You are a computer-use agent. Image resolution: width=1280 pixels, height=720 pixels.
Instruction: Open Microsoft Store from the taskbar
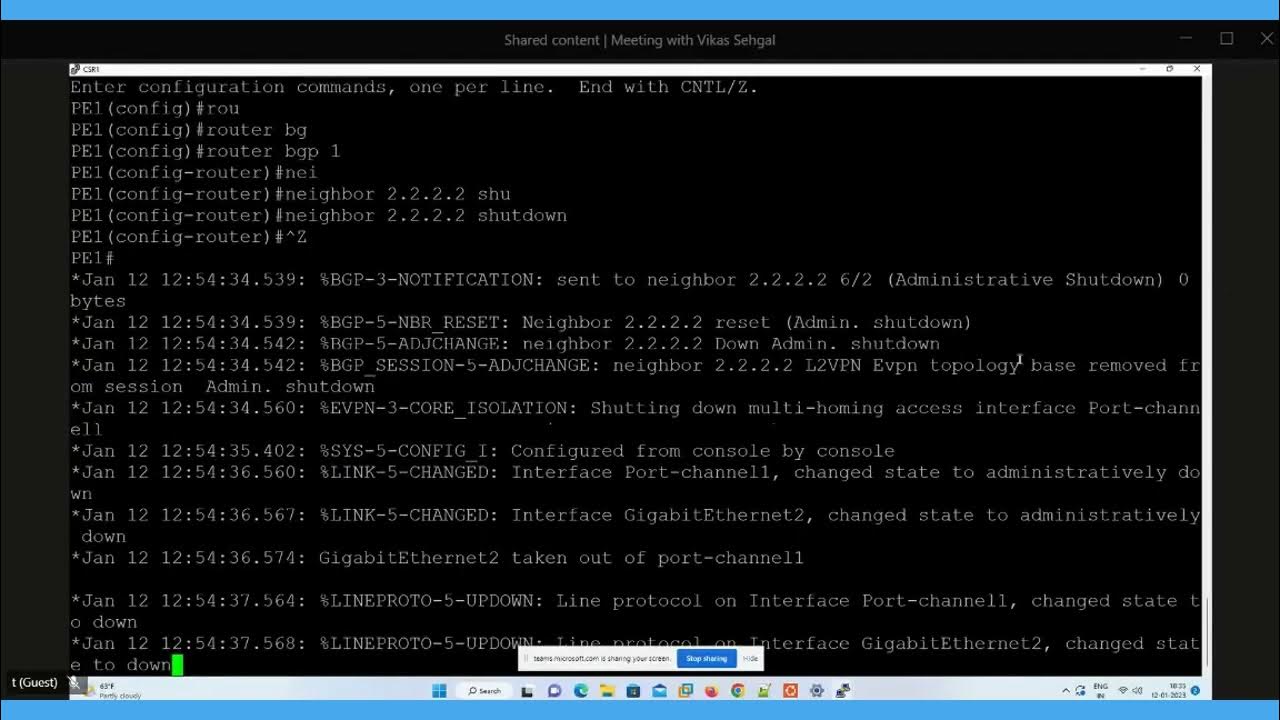(x=633, y=691)
